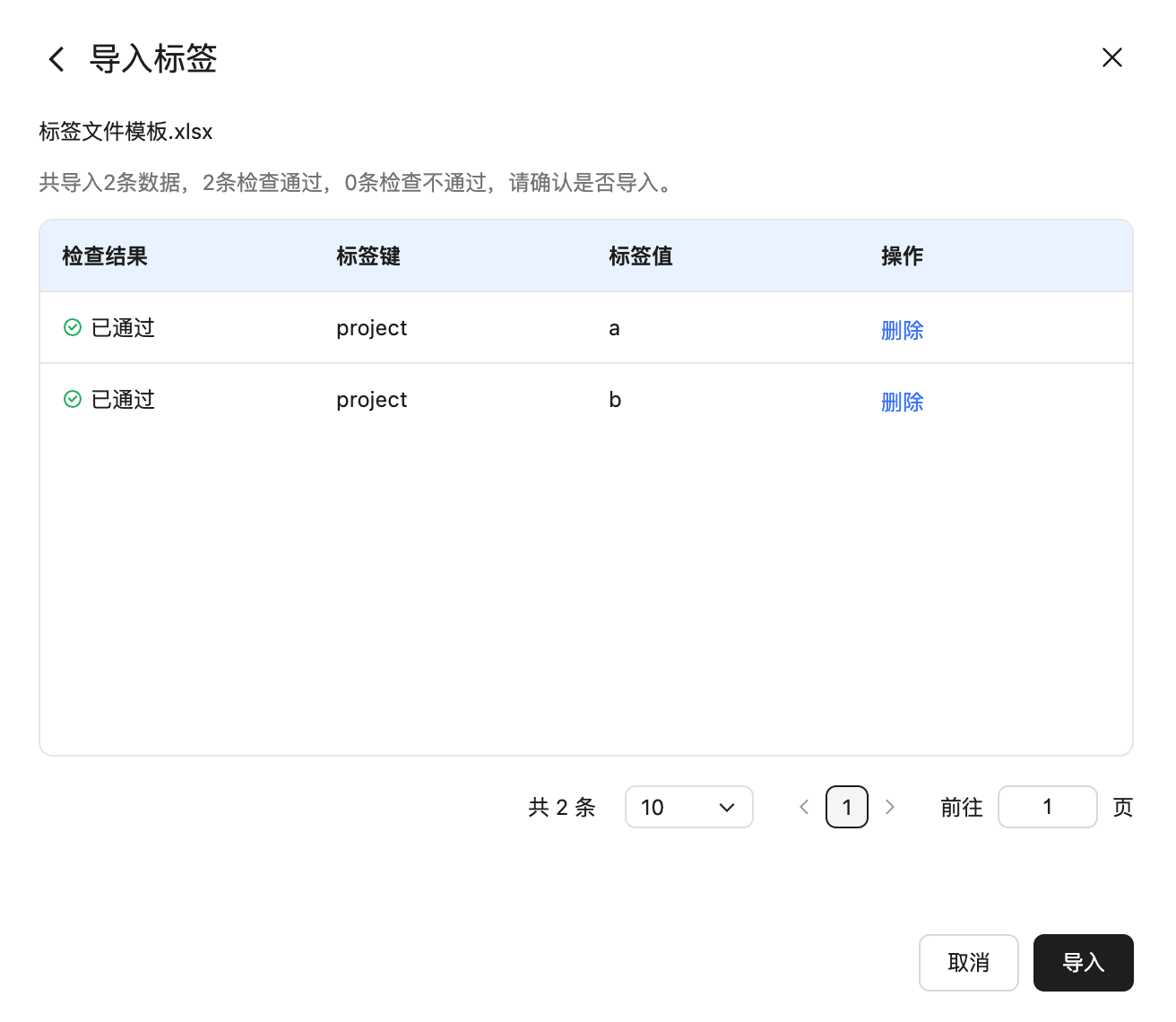This screenshot has width=1176, height=1022.
Task: Click the 操作 column header
Action: [902, 256]
